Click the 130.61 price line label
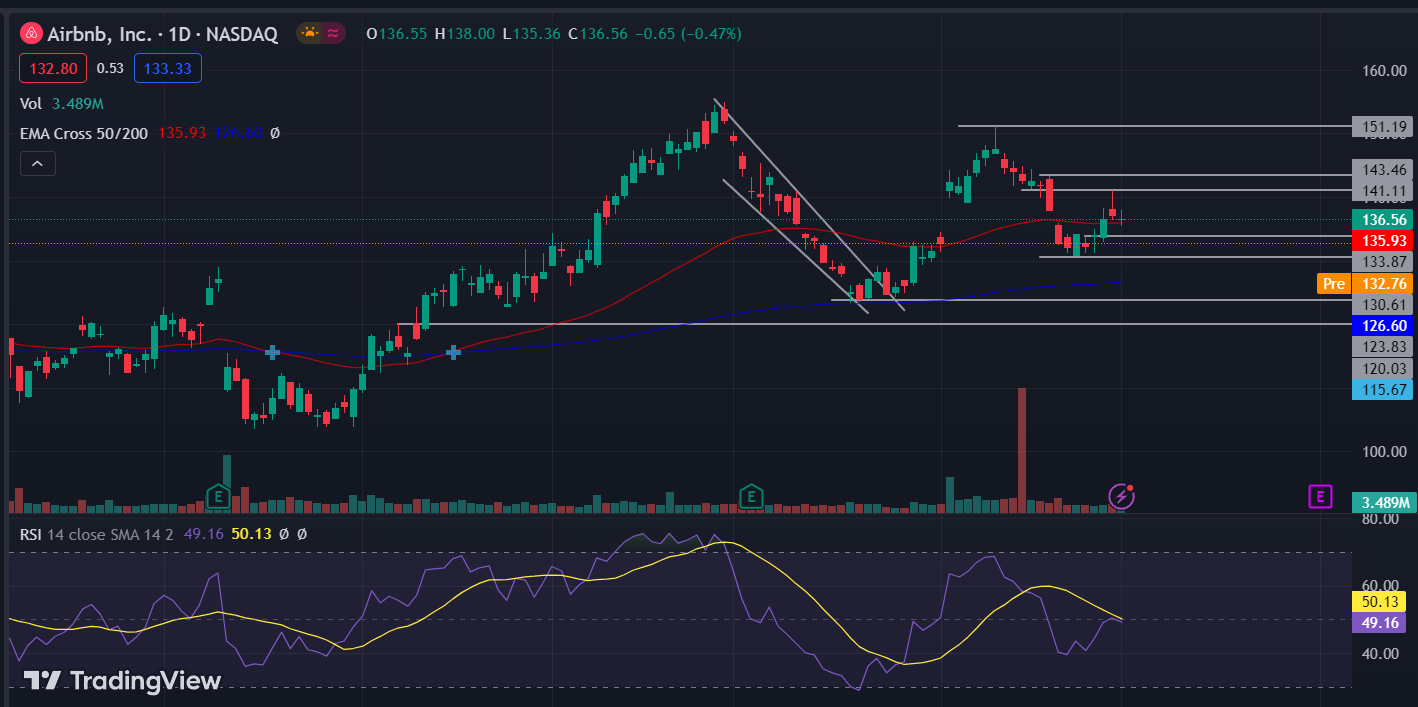The width and height of the screenshot is (1418, 707). point(1380,304)
